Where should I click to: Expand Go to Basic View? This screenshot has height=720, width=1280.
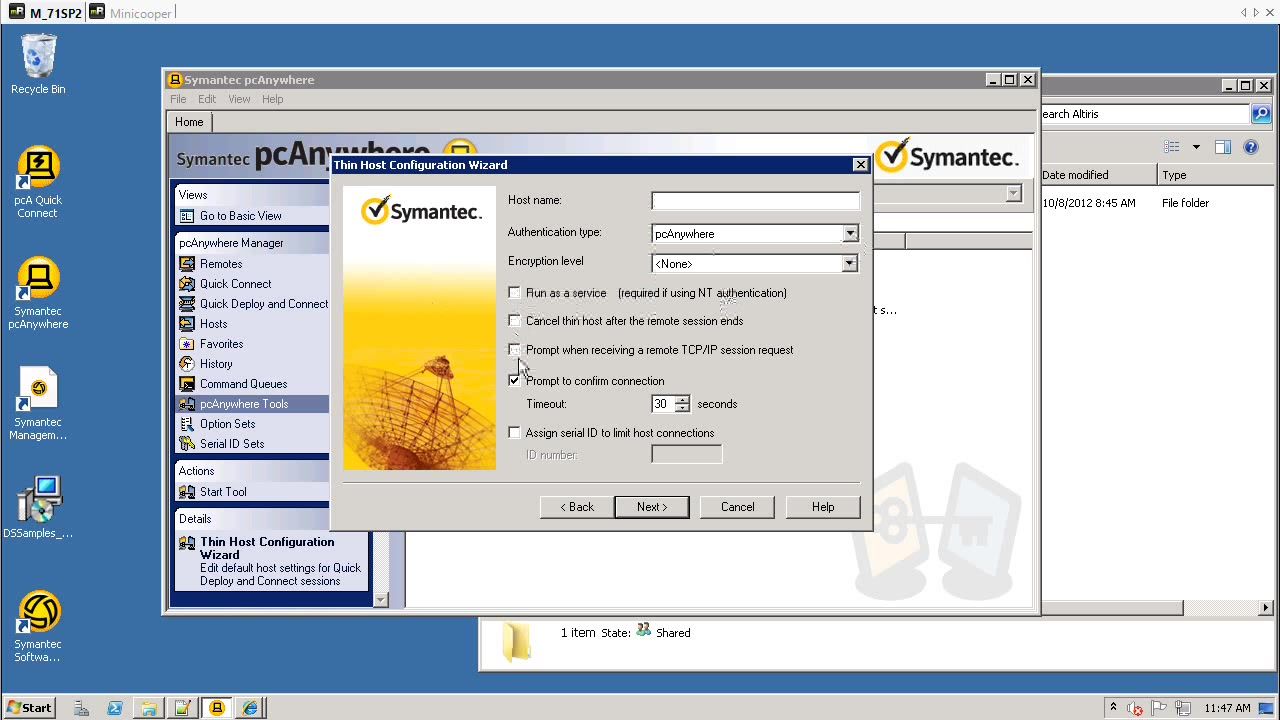coord(241,216)
